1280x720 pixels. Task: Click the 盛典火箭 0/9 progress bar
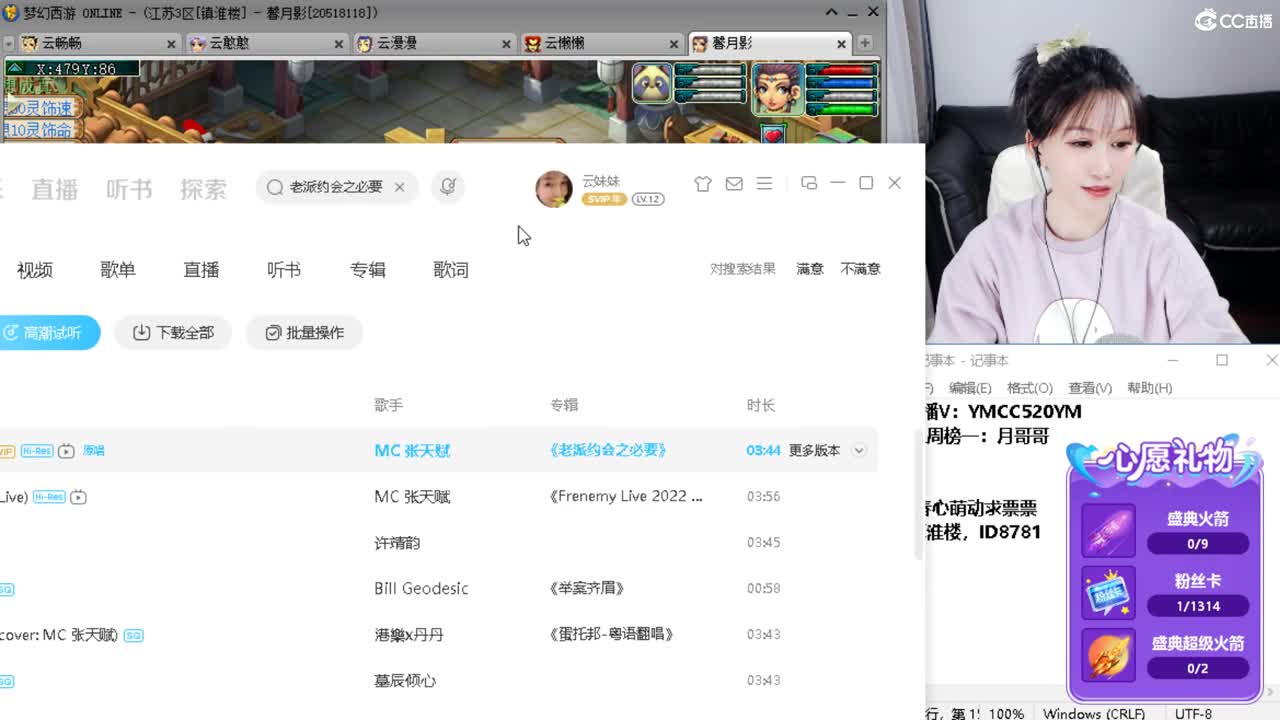click(x=1197, y=544)
